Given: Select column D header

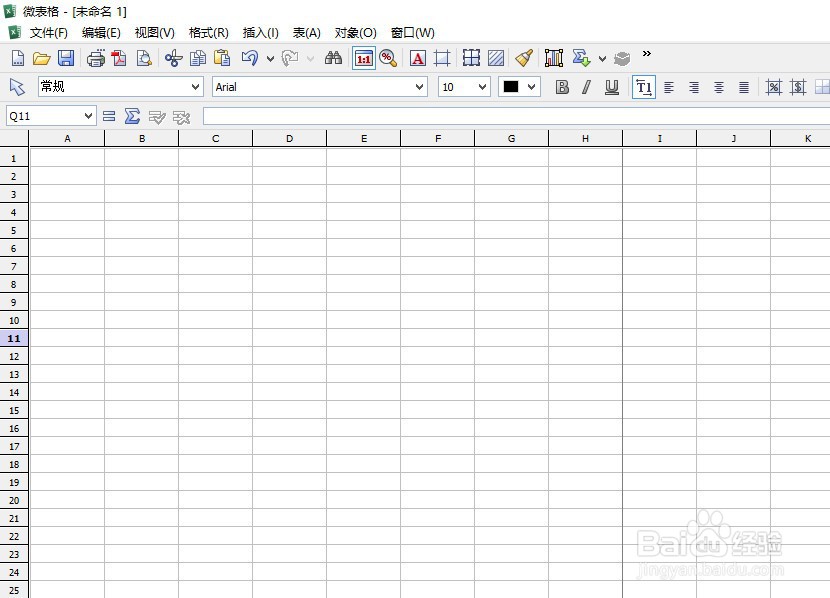Looking at the screenshot, I should 290,138.
